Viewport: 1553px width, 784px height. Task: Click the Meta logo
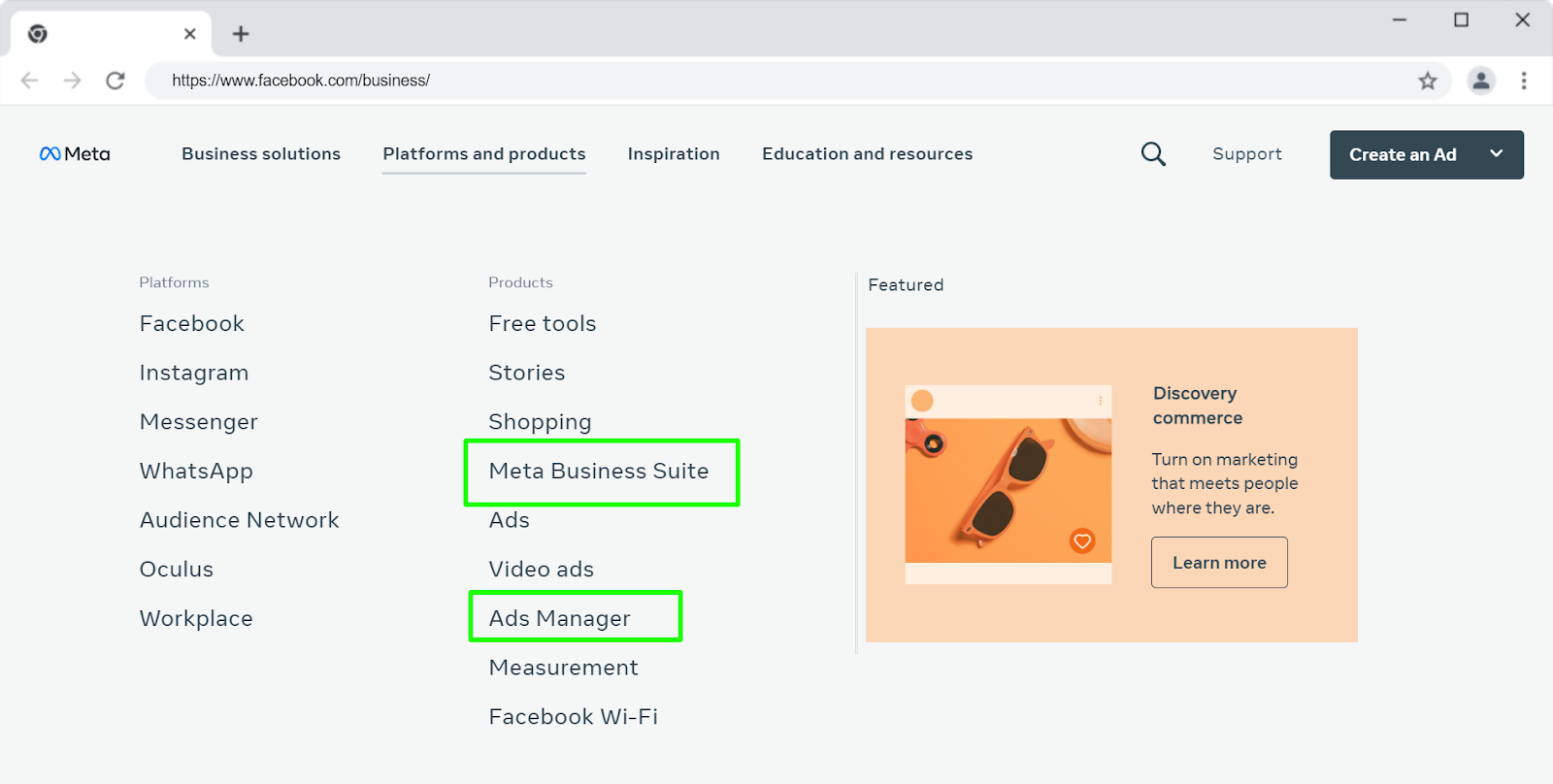pyautogui.click(x=75, y=154)
